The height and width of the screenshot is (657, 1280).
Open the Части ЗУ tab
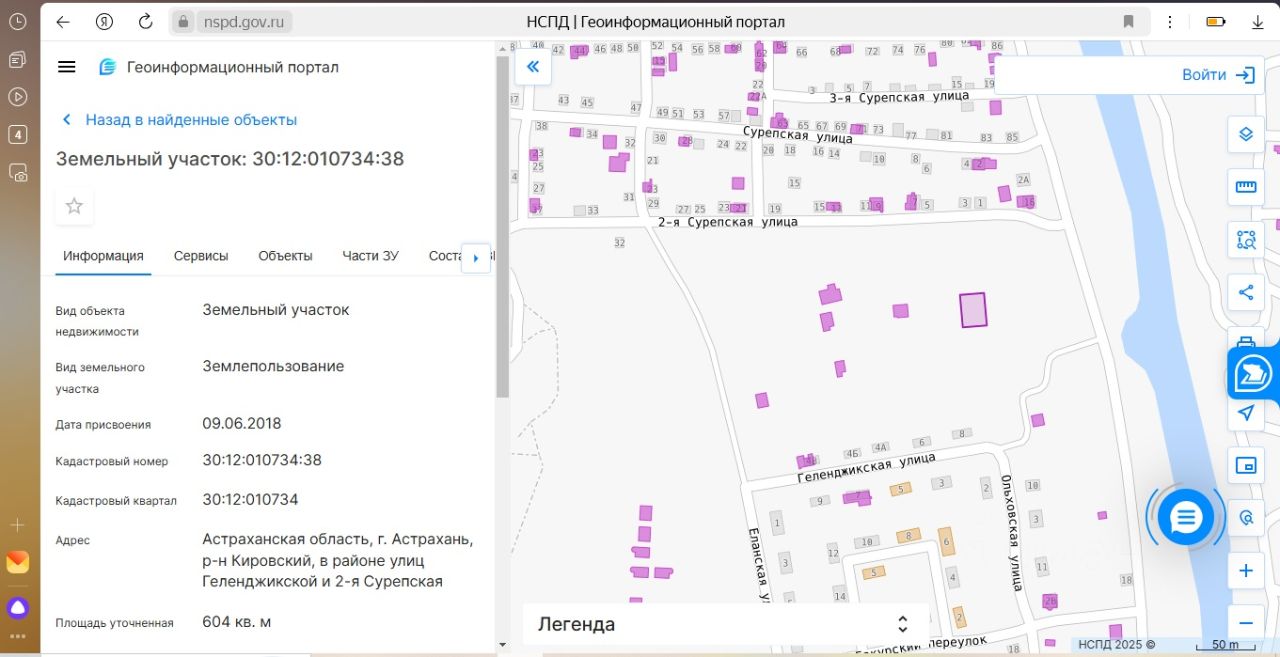pyautogui.click(x=370, y=256)
